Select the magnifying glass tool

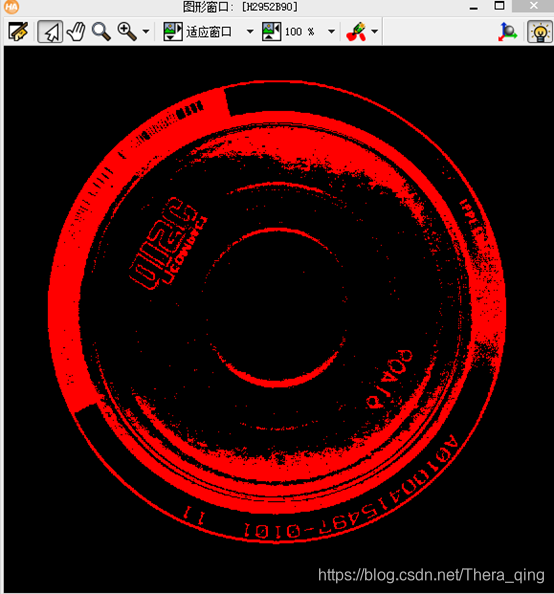(101, 31)
